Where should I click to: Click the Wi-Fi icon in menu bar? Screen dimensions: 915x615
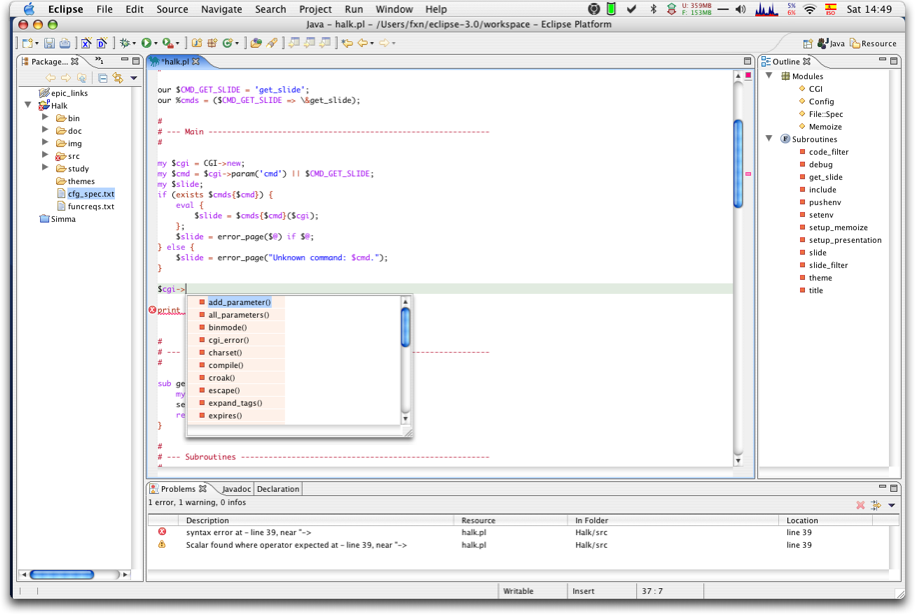point(809,9)
